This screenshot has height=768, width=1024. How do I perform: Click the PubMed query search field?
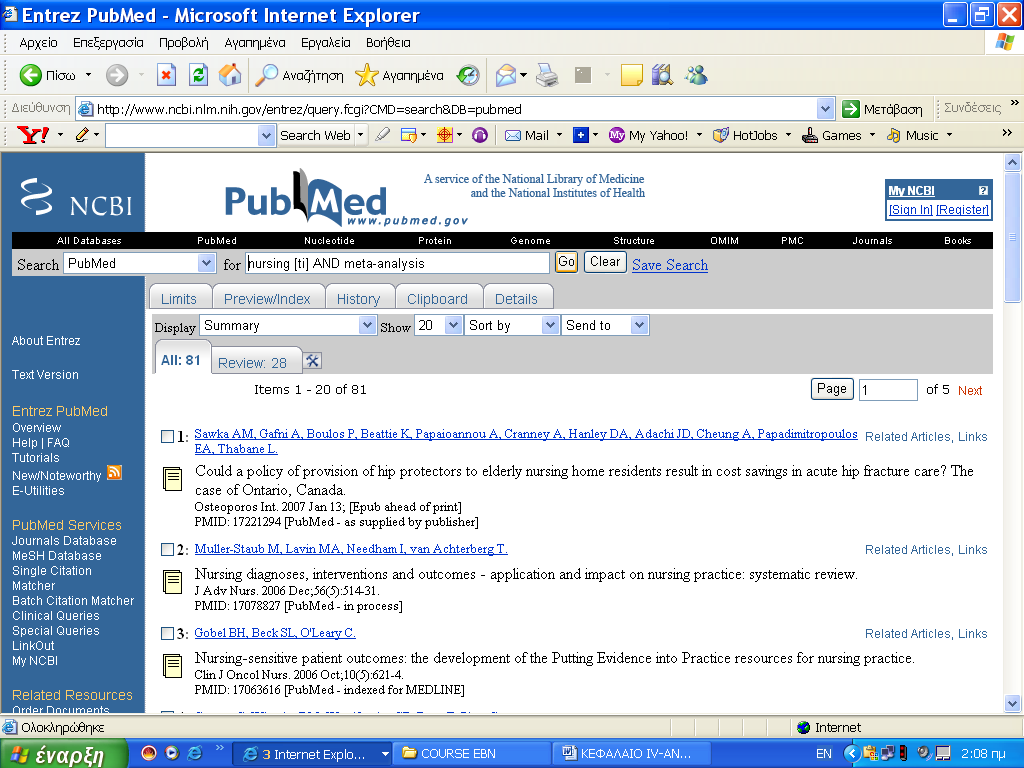coord(397,263)
